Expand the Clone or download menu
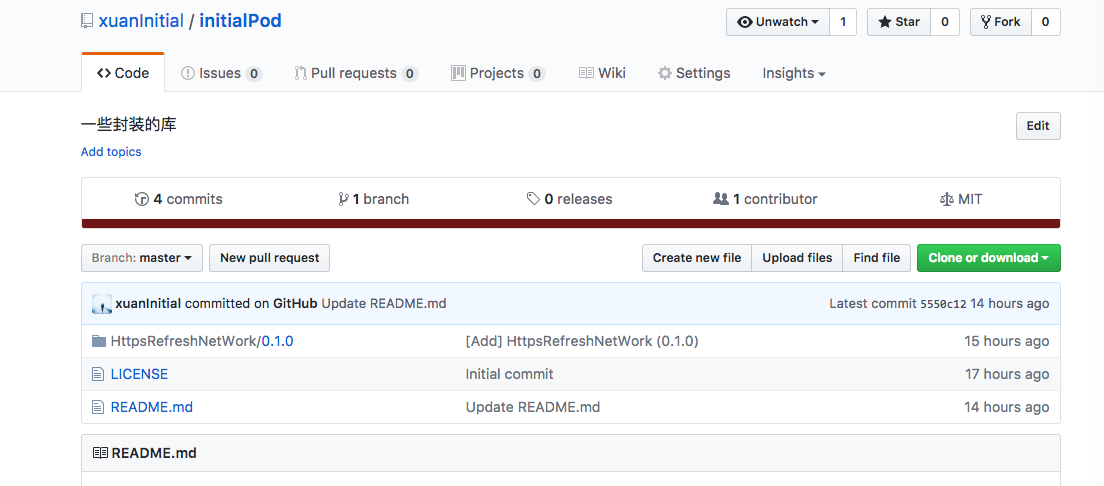Viewport: 1104px width, 486px height. [989, 258]
